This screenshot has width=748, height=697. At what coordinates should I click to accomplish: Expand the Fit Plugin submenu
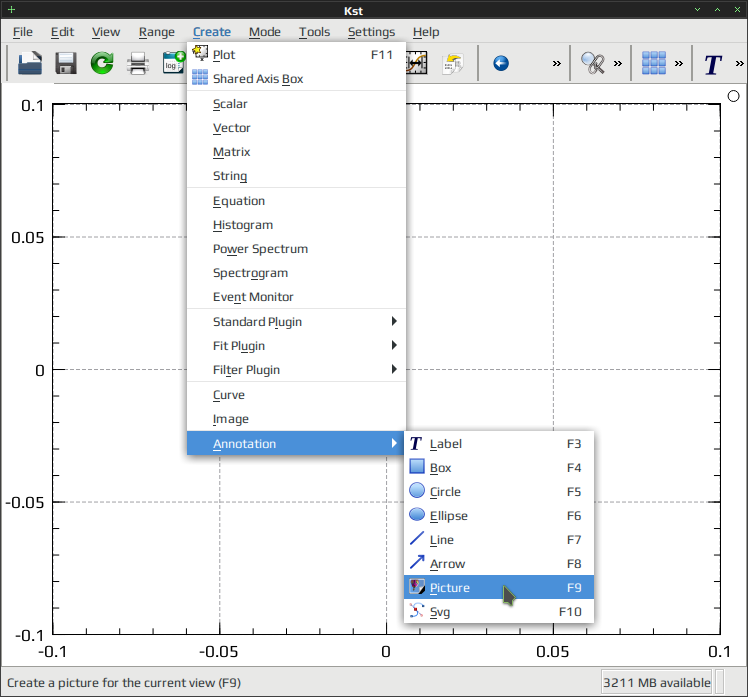click(296, 345)
